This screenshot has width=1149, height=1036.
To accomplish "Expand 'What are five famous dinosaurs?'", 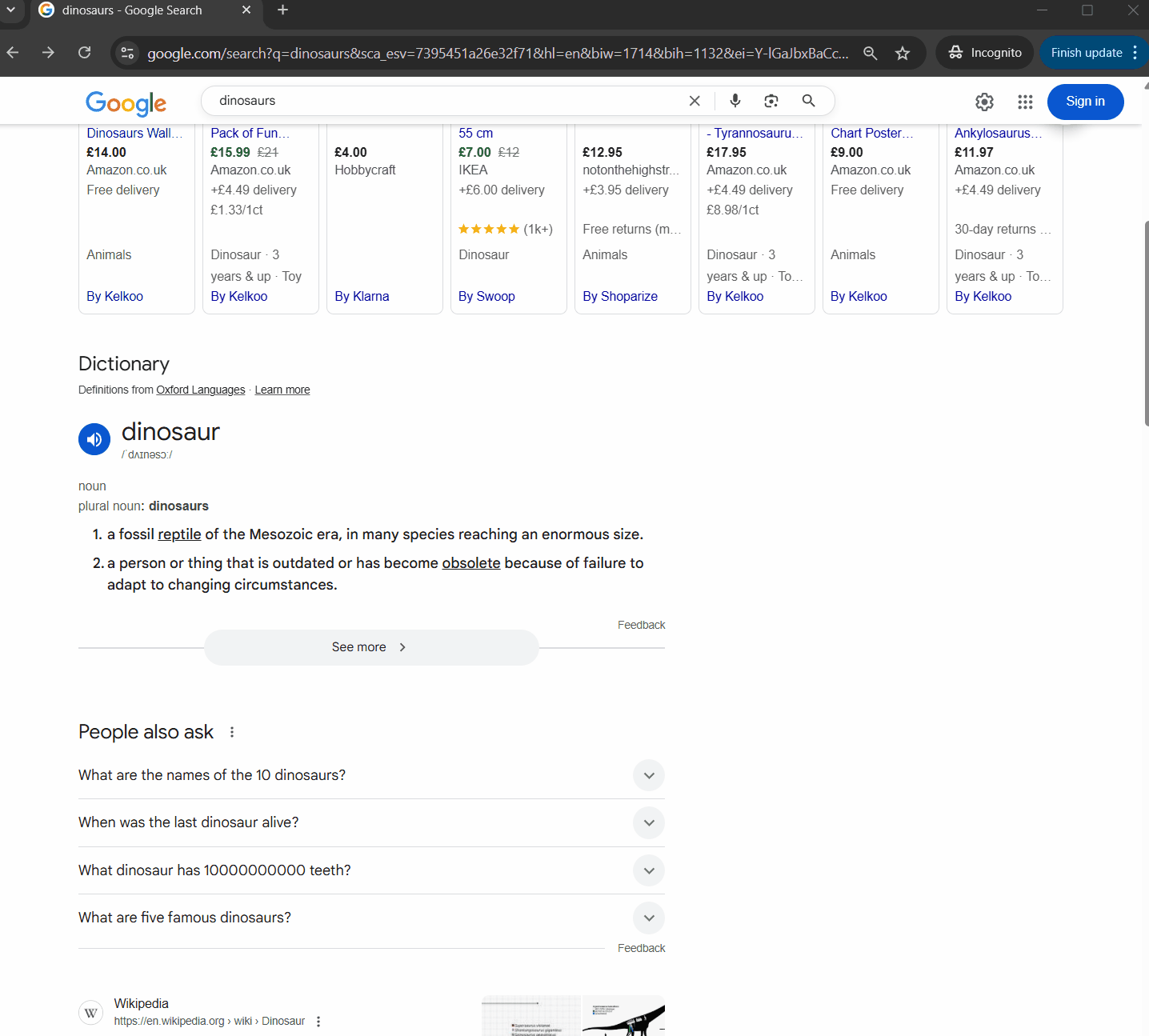I will [648, 918].
